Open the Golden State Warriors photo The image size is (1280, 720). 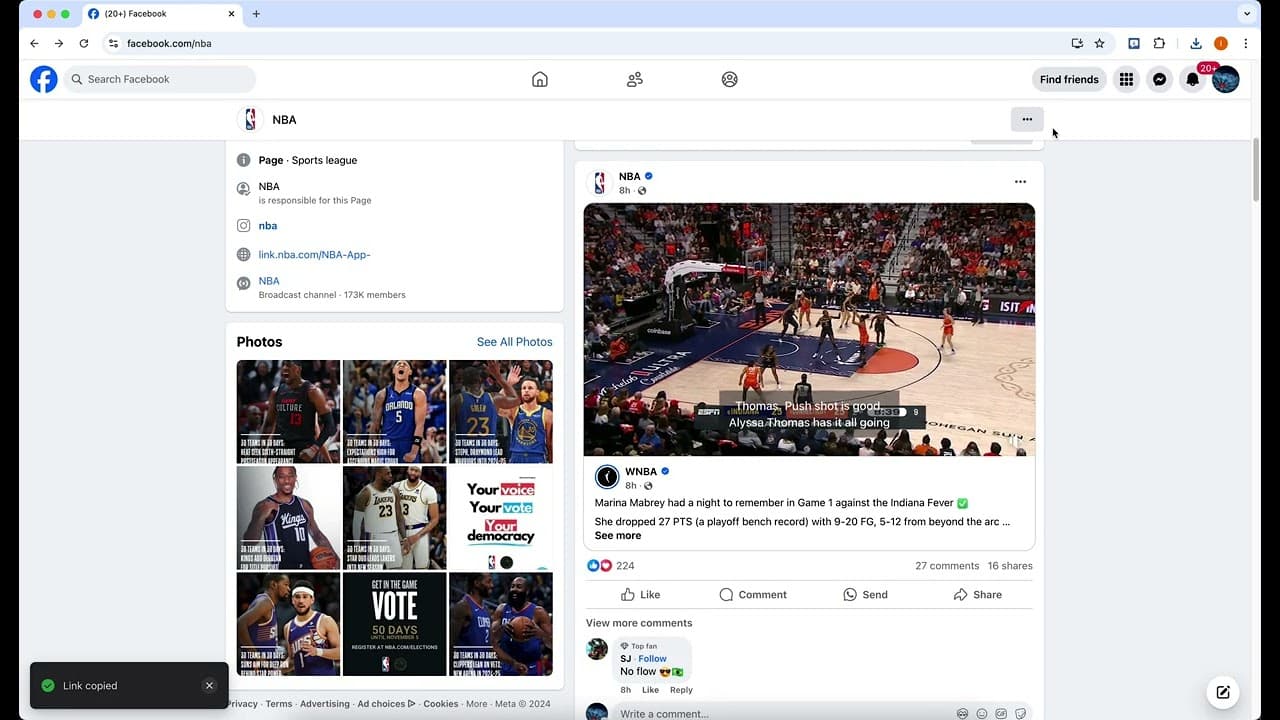pyautogui.click(x=501, y=411)
